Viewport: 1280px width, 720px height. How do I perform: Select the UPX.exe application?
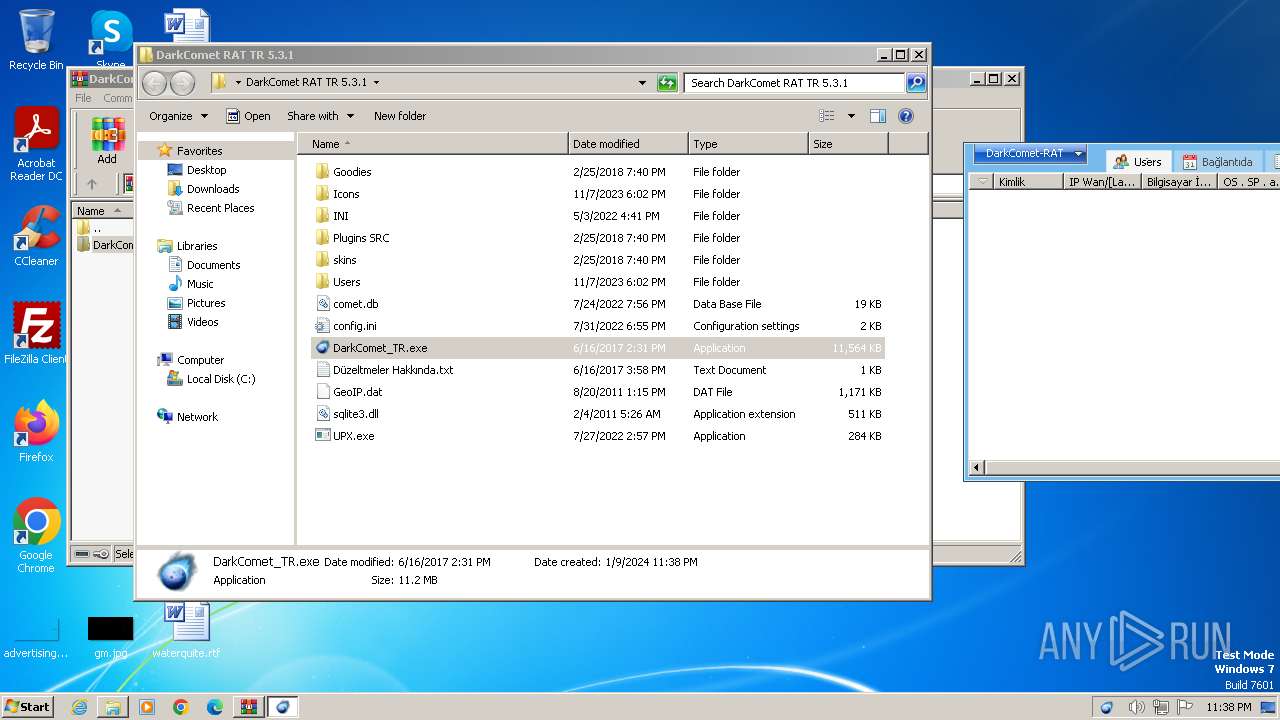point(353,436)
